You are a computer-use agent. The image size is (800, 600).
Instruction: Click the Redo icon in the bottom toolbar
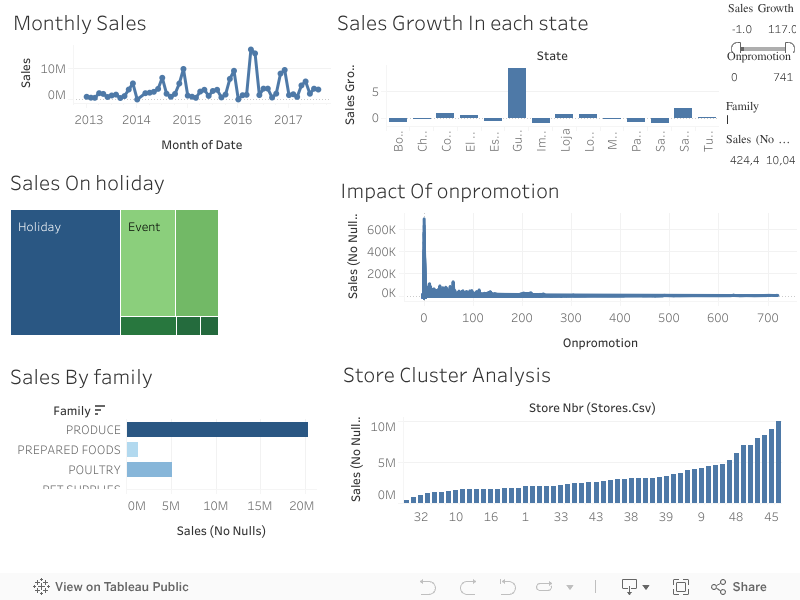(466, 587)
